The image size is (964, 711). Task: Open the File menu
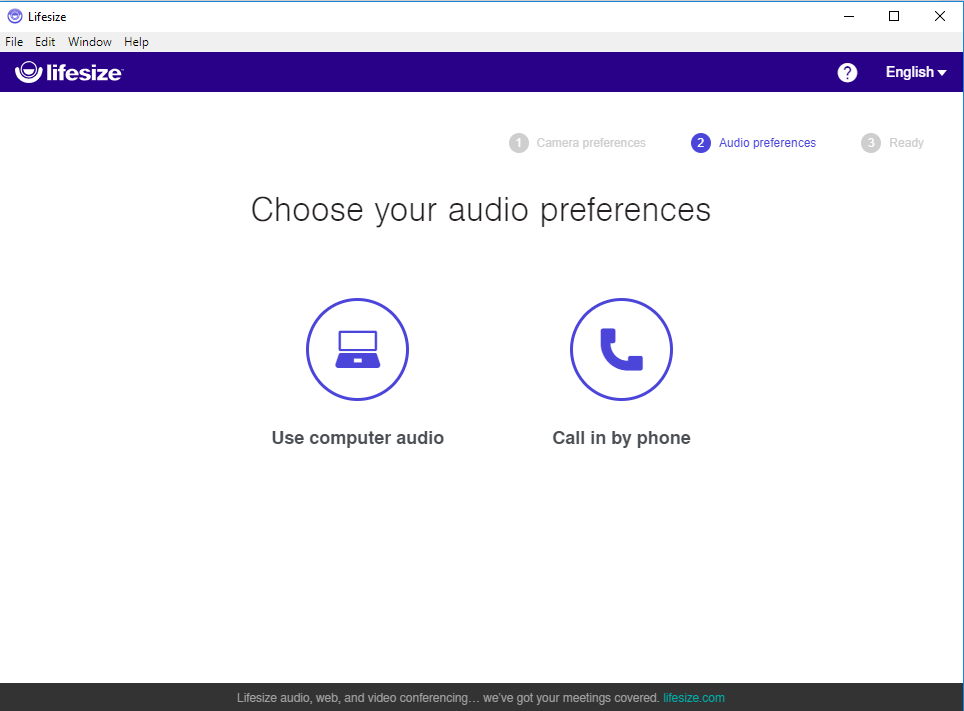pos(14,41)
